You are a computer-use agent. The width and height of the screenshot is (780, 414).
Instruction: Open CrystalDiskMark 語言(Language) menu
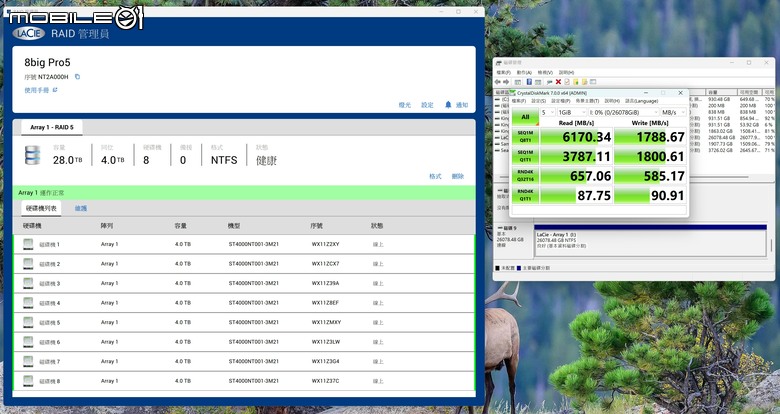pos(641,101)
